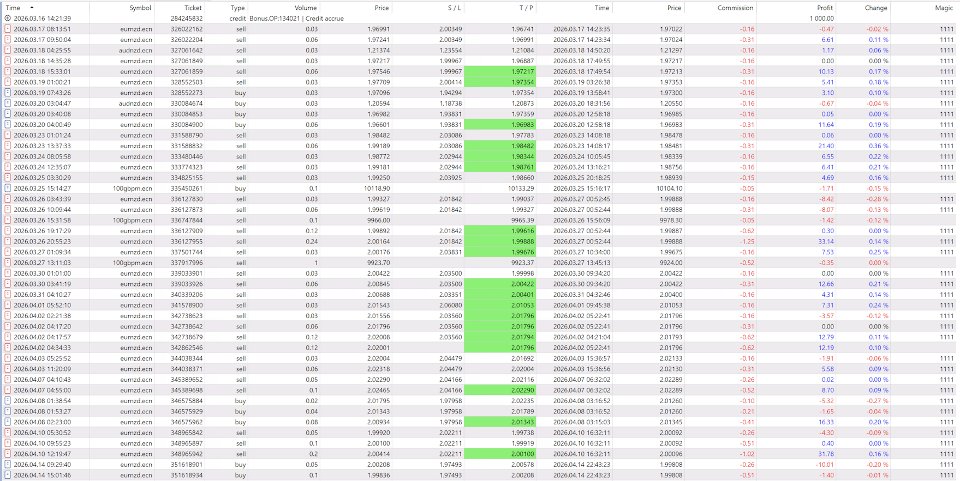
Task: Click the open price 10118.90
Action: (x=378, y=188)
